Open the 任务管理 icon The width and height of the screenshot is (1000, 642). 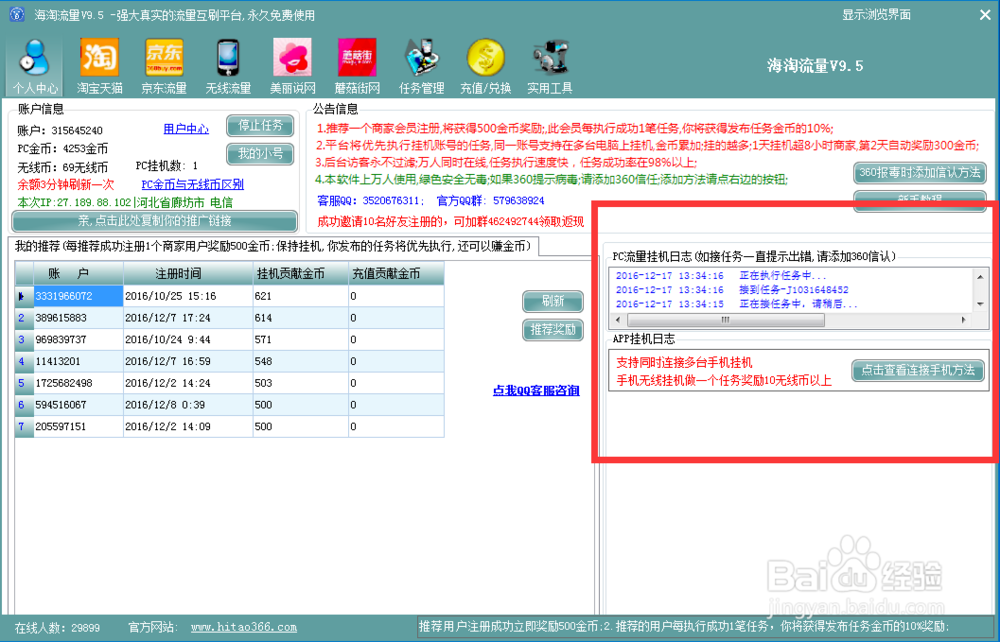(422, 66)
